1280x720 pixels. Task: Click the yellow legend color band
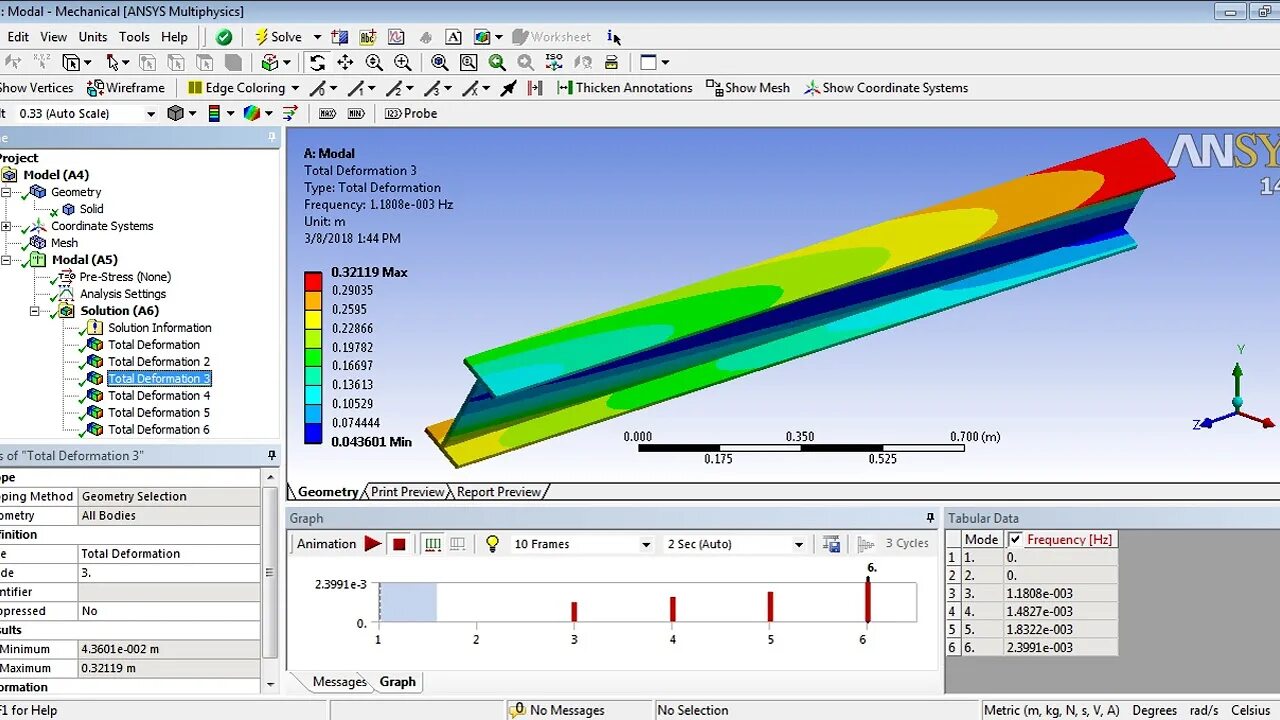point(314,319)
